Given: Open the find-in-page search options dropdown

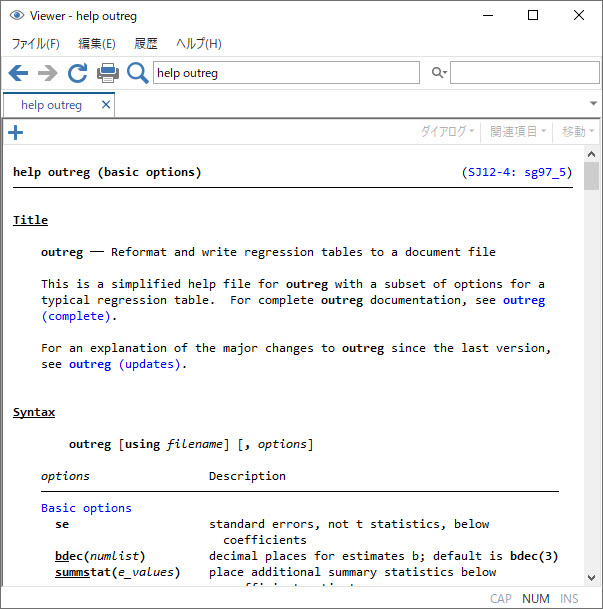Looking at the screenshot, I should [x=439, y=73].
